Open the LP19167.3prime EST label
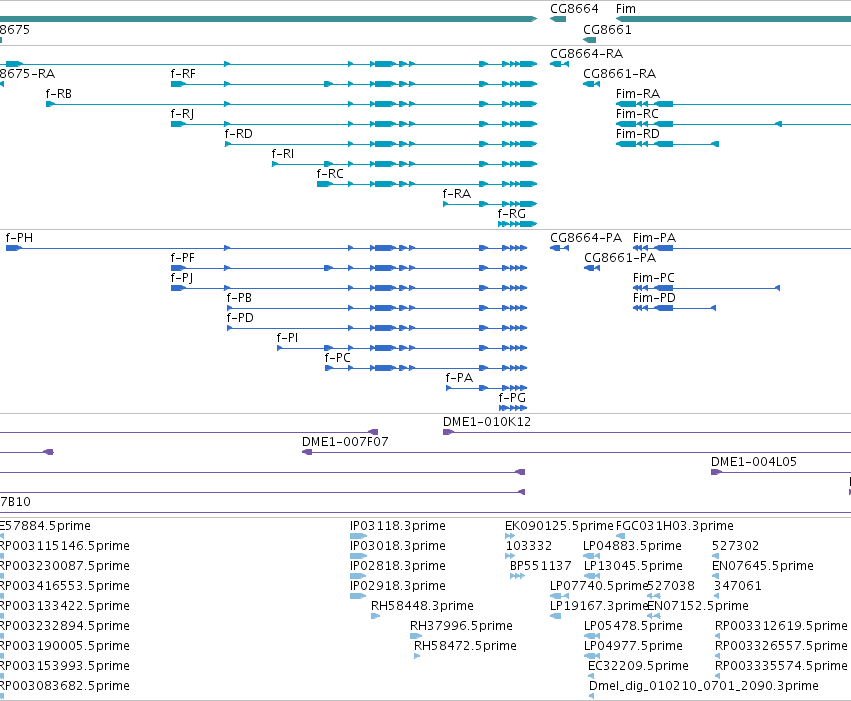Viewport: 851px width, 701px height. pyautogui.click(x=599, y=606)
